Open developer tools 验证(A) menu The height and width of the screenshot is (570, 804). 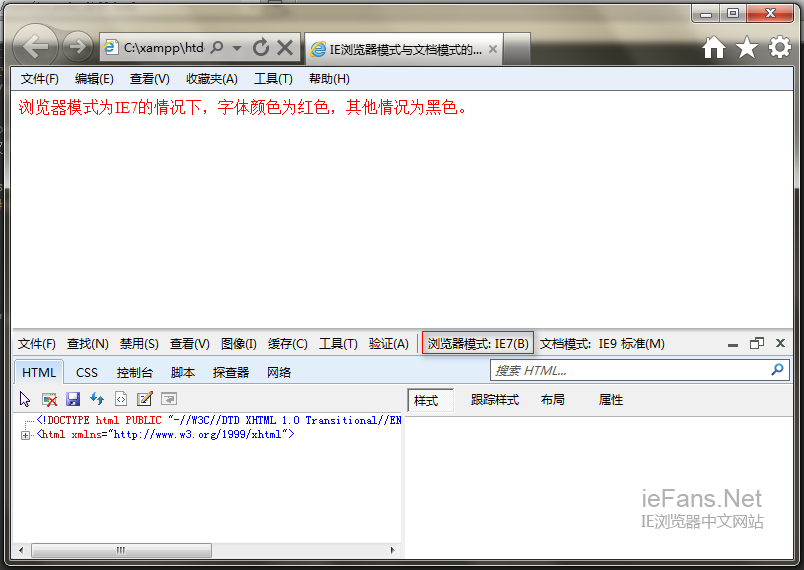coord(388,343)
